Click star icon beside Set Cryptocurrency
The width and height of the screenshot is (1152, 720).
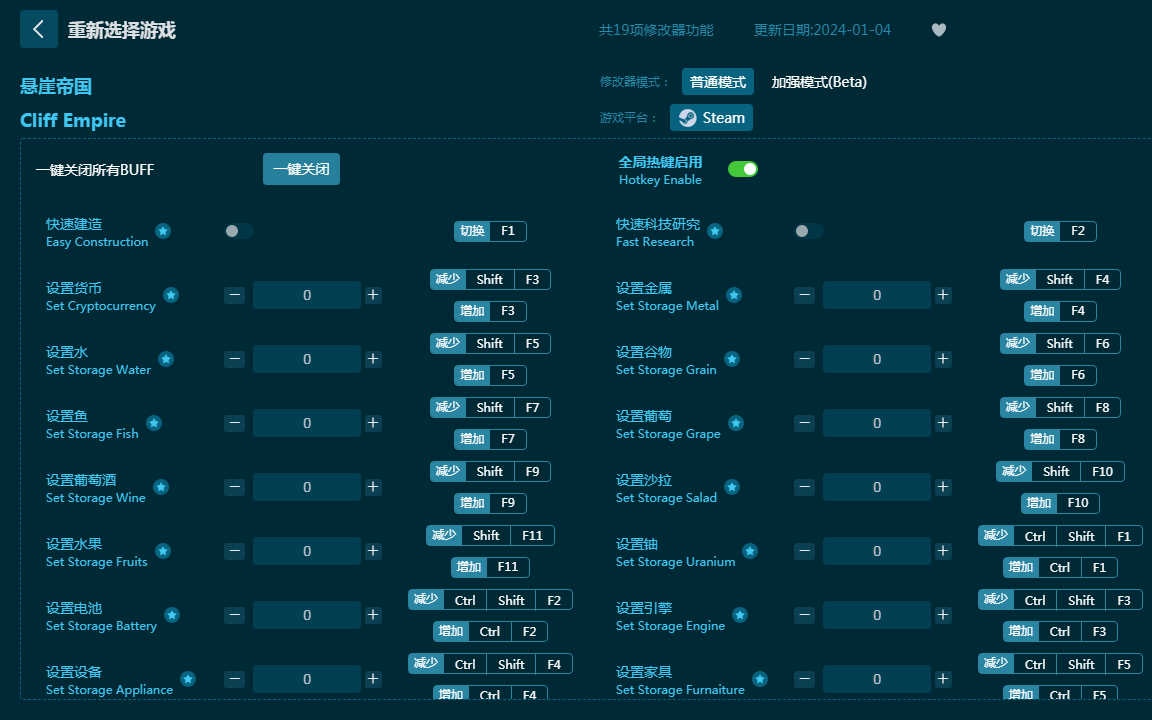click(171, 295)
